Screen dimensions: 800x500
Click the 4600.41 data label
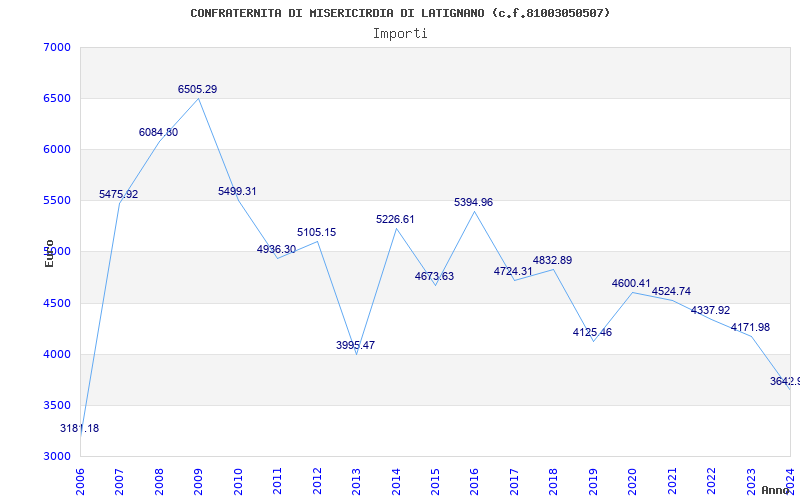632,283
